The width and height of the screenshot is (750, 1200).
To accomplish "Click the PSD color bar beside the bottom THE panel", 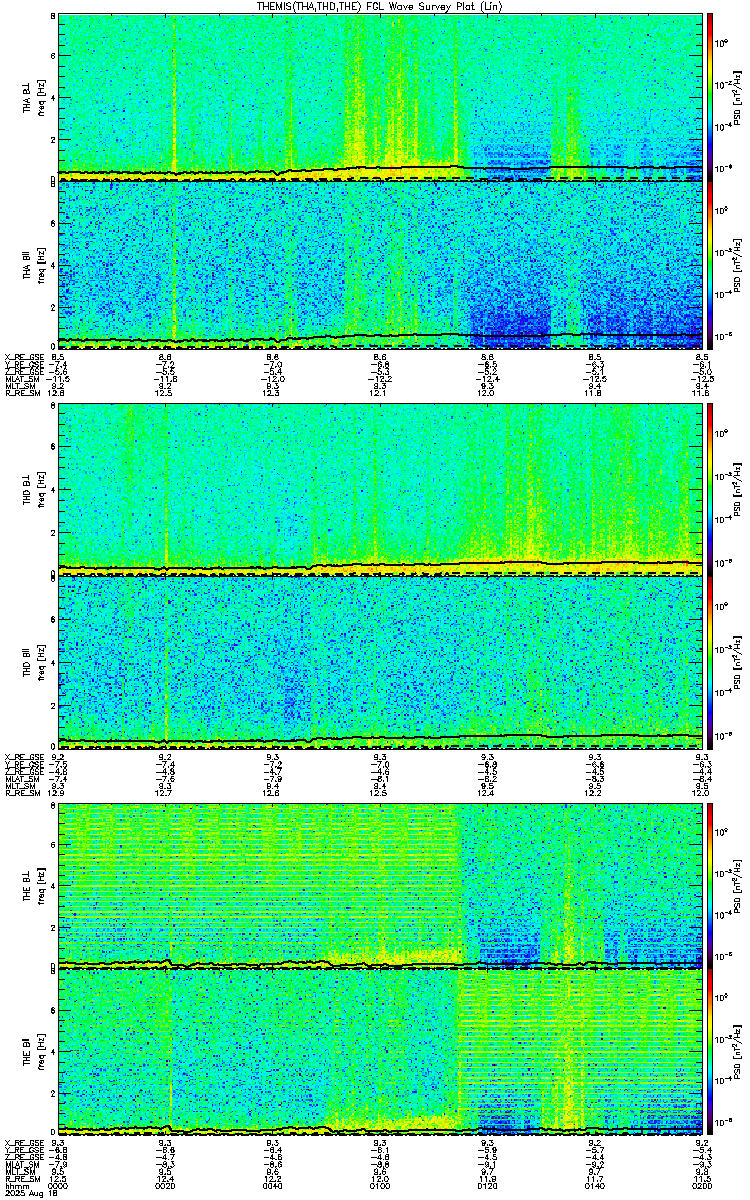I will (x=710, y=1051).
